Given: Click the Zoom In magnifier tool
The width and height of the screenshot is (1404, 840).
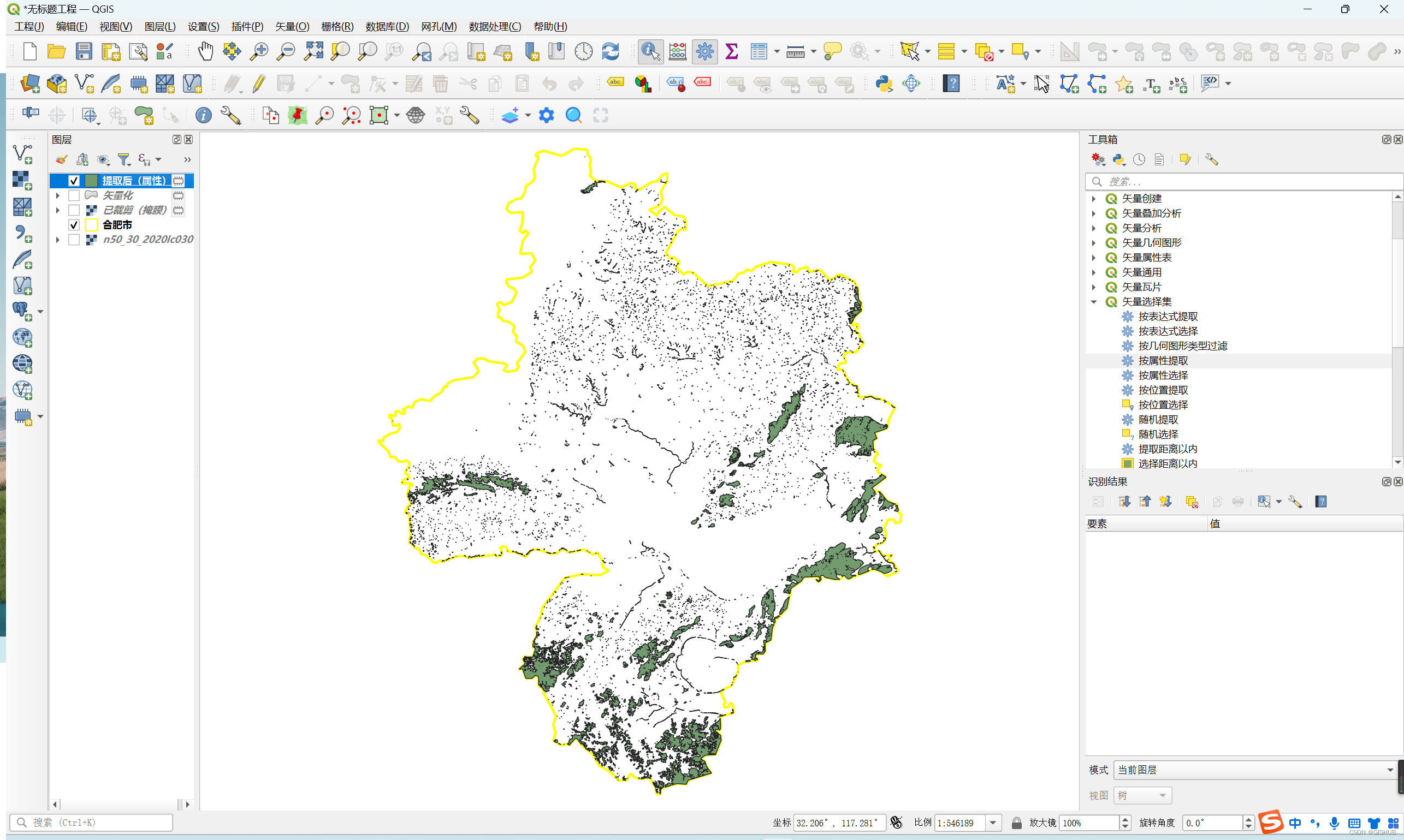Looking at the screenshot, I should click(259, 51).
